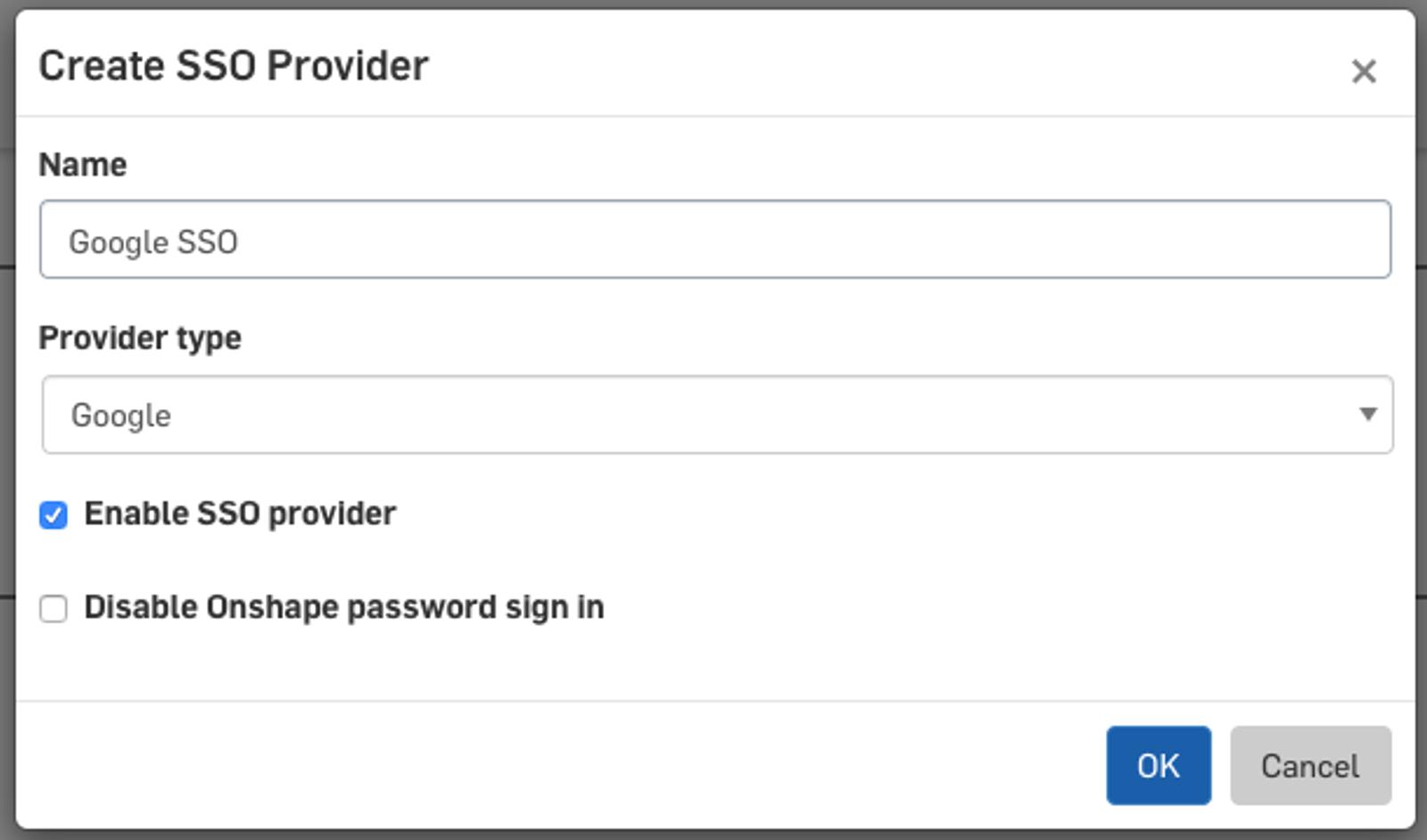Image resolution: width=1427 pixels, height=840 pixels.
Task: Click blank footer area left of OK
Action: 624,765
